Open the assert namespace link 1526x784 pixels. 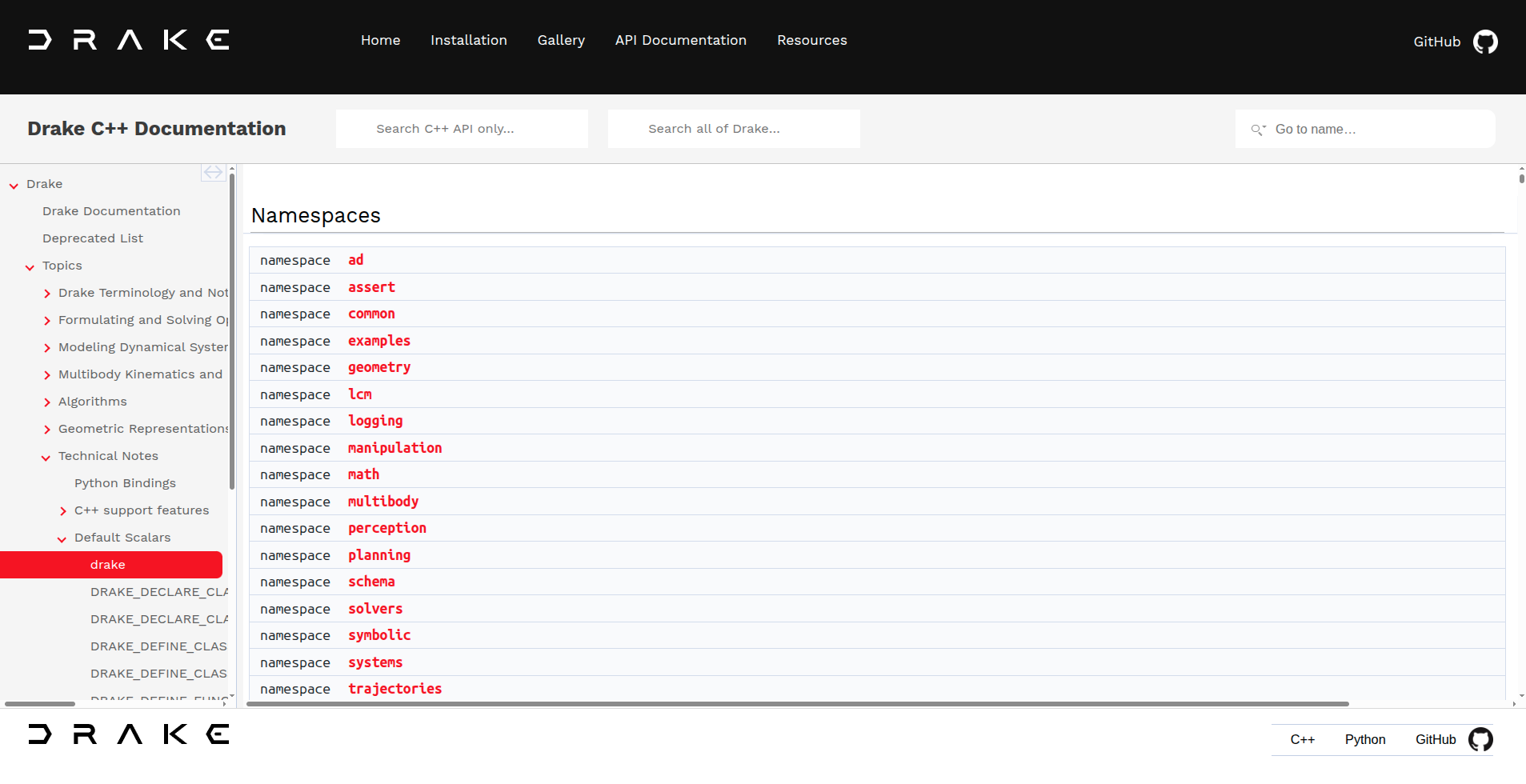coord(371,287)
